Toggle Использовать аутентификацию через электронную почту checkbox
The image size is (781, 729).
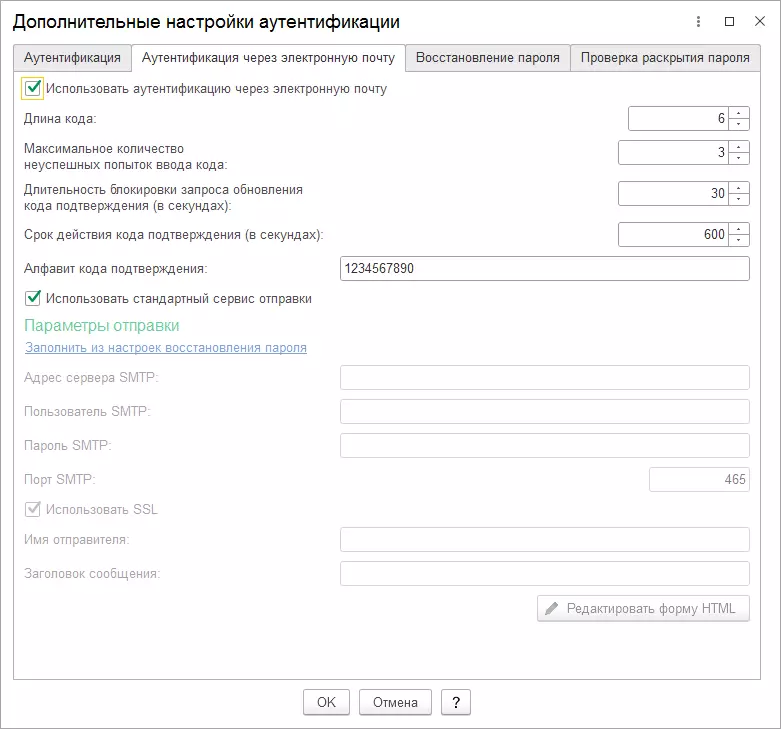tap(32, 88)
